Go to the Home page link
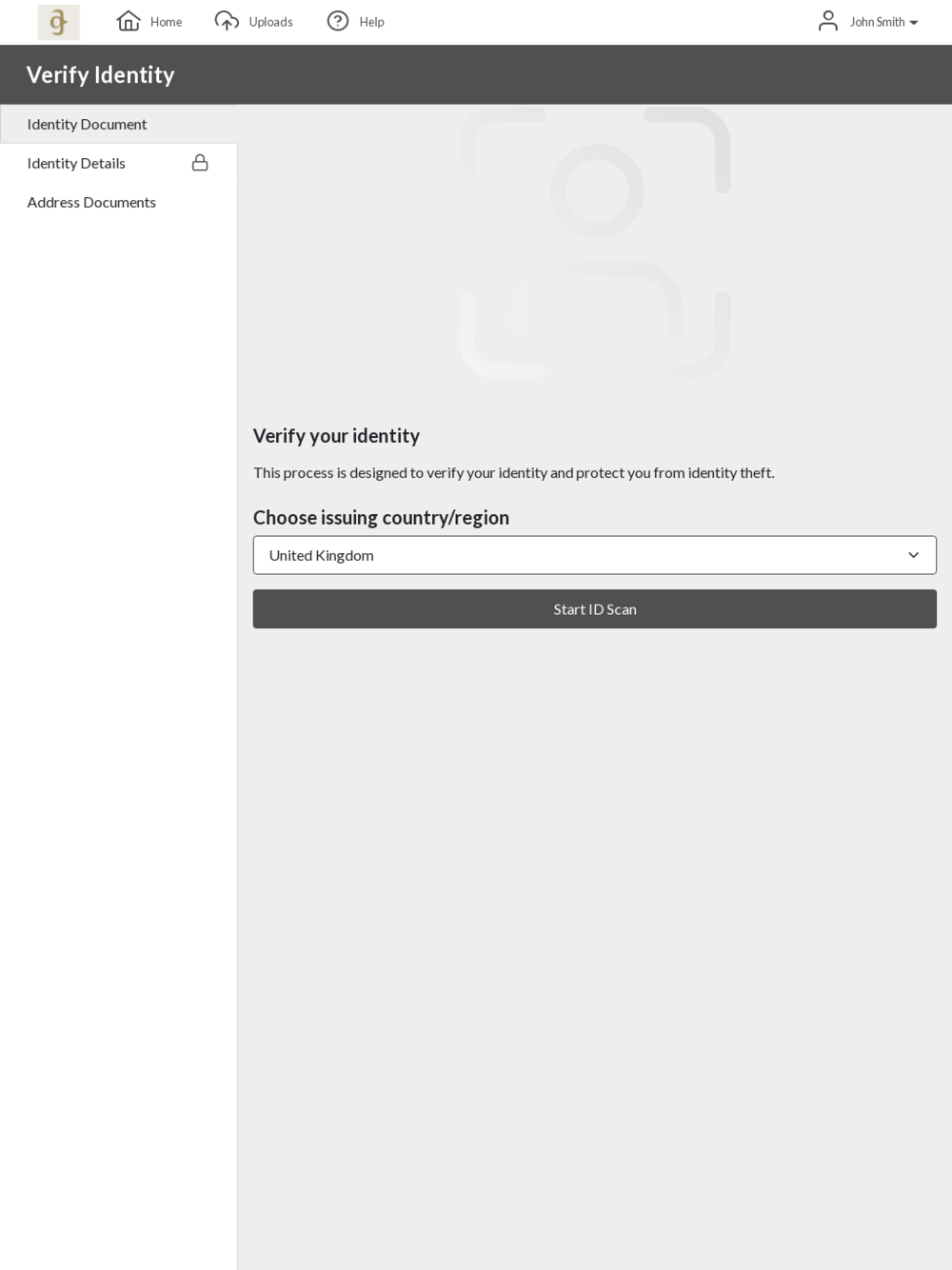This screenshot has width=952, height=1270. tap(166, 22)
